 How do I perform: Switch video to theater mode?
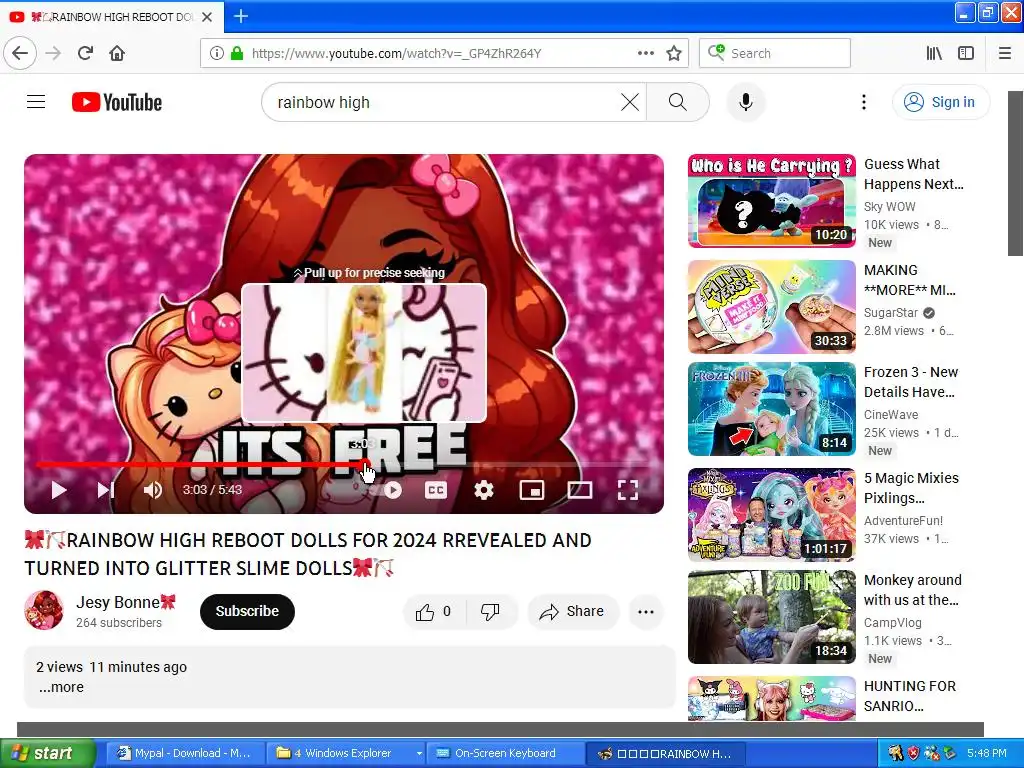579,490
